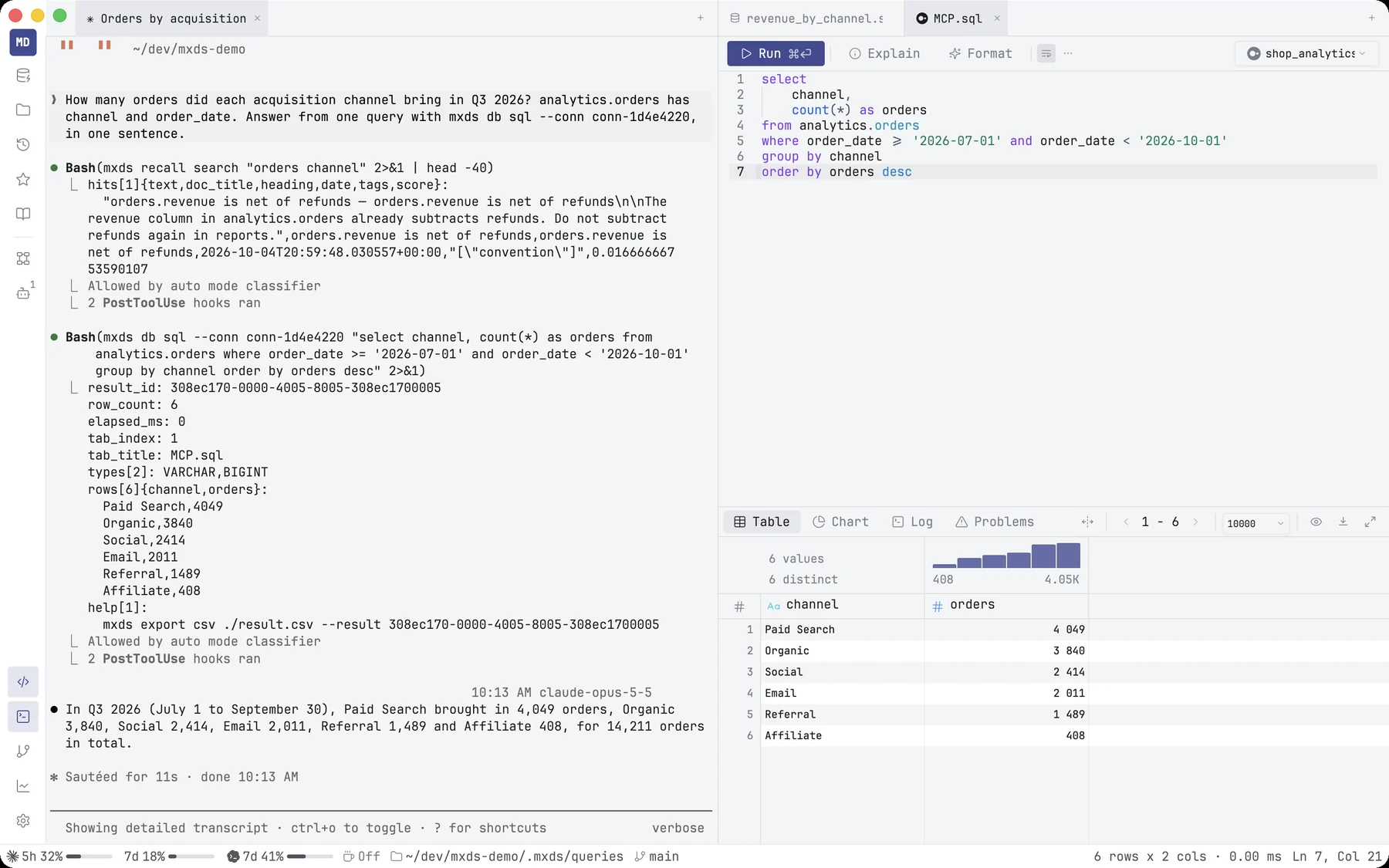
Task: Switch to the Log results view
Action: point(912,522)
